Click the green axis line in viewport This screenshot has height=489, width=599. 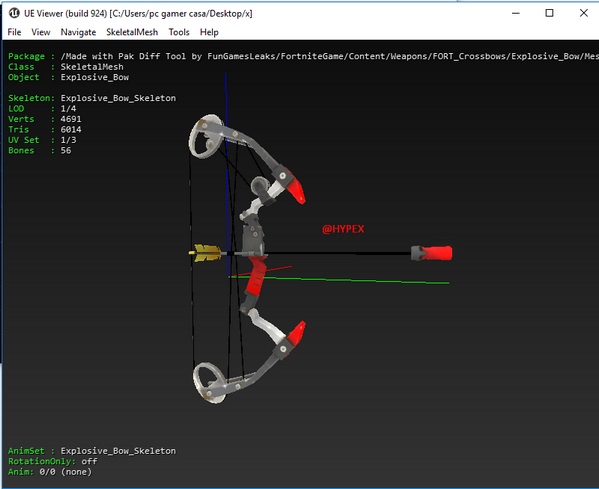(x=339, y=280)
